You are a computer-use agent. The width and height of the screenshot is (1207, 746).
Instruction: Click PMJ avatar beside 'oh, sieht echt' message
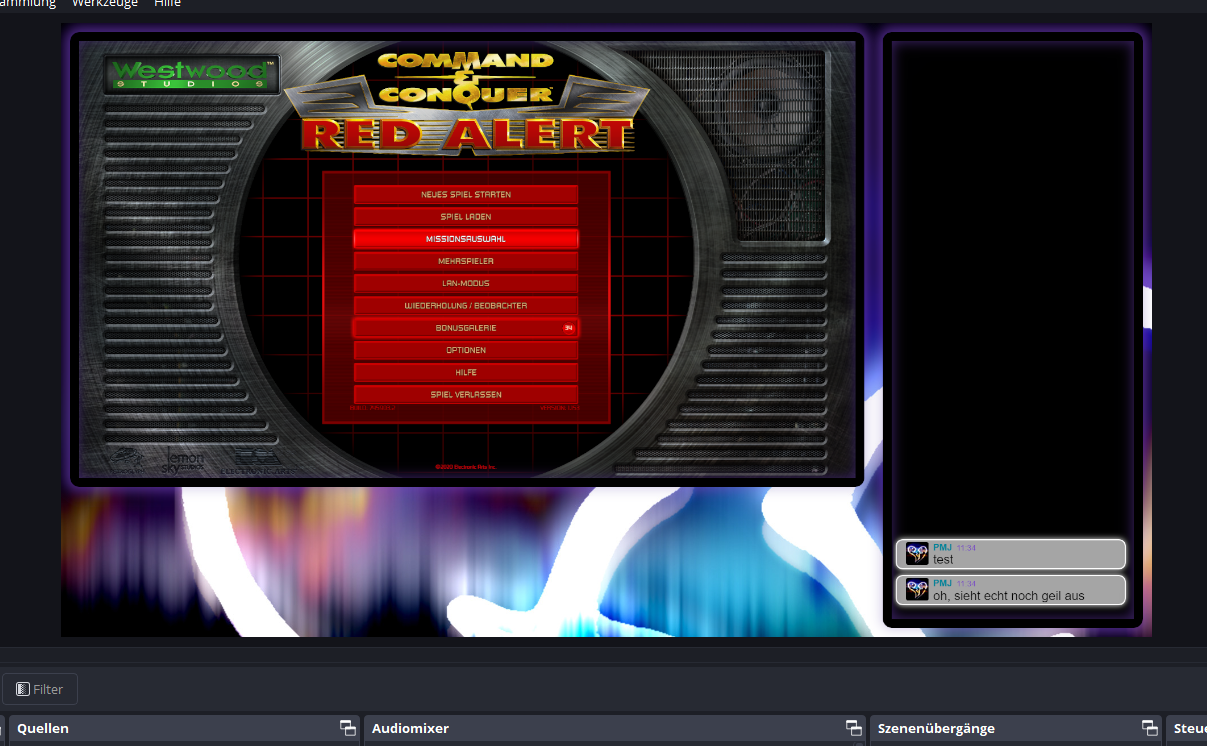point(917,590)
